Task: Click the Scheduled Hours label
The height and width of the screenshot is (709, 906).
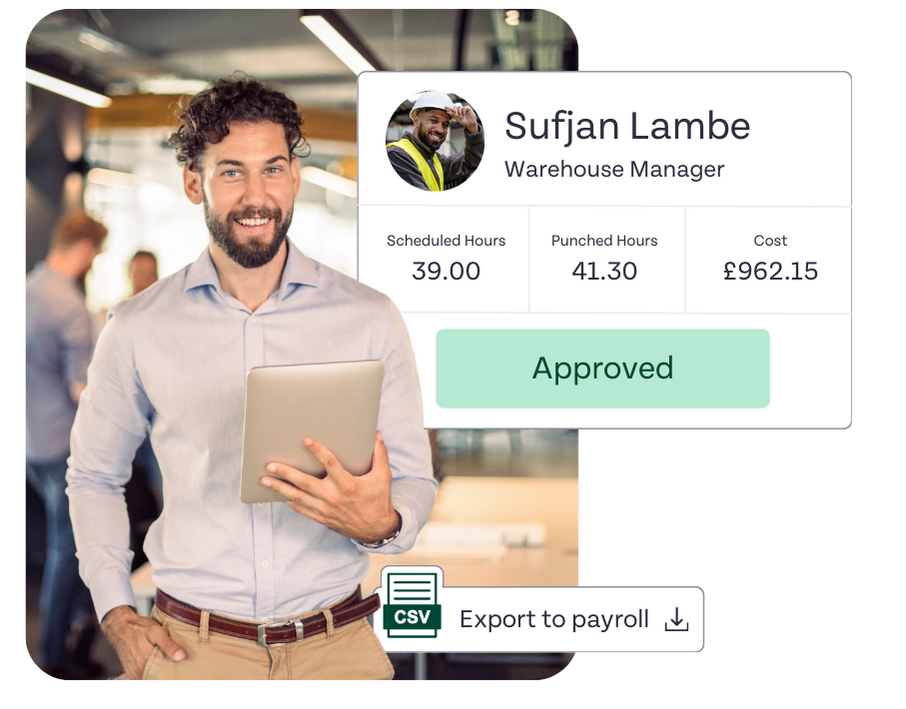Action: (x=446, y=240)
